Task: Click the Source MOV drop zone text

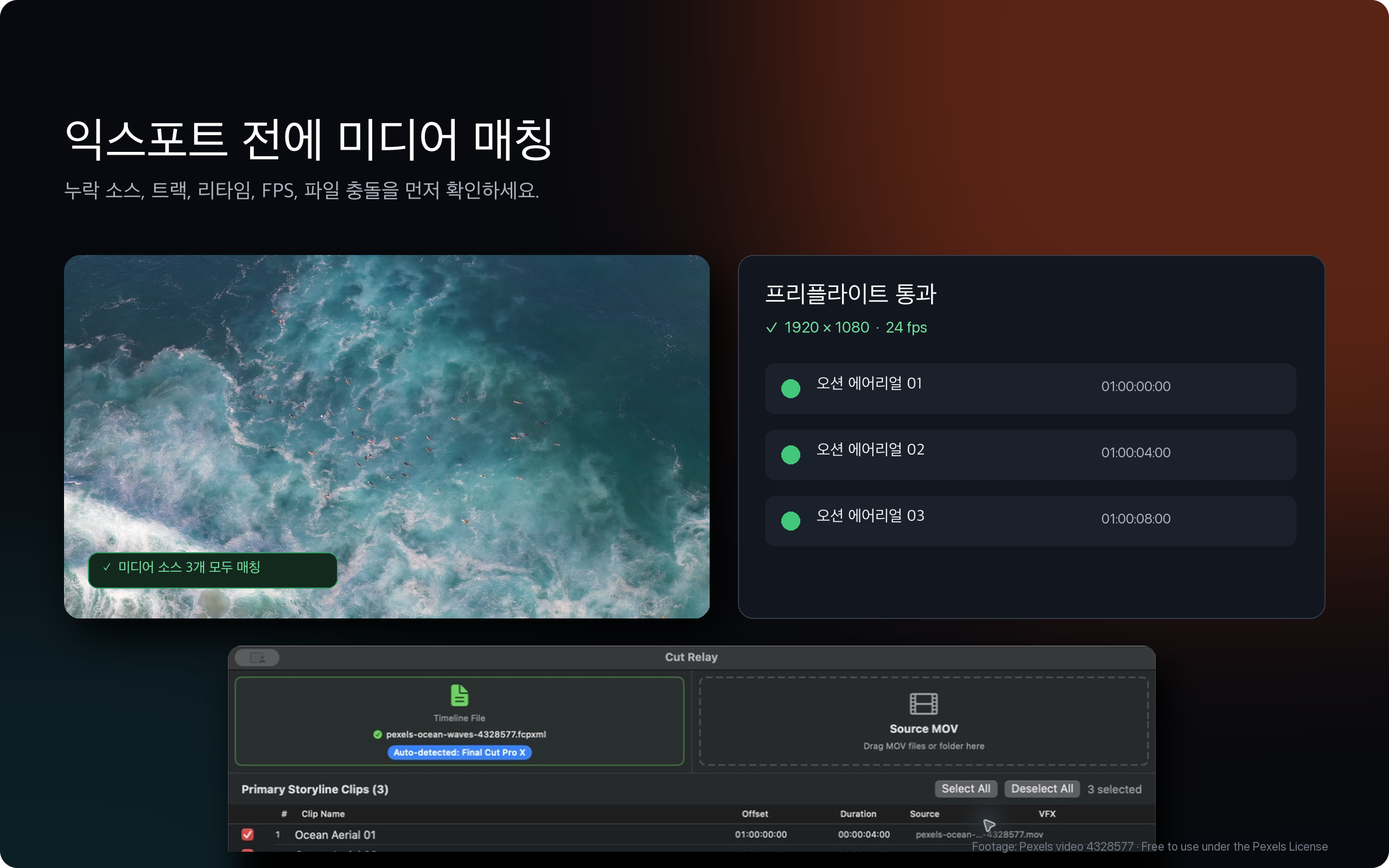Action: 923,729
